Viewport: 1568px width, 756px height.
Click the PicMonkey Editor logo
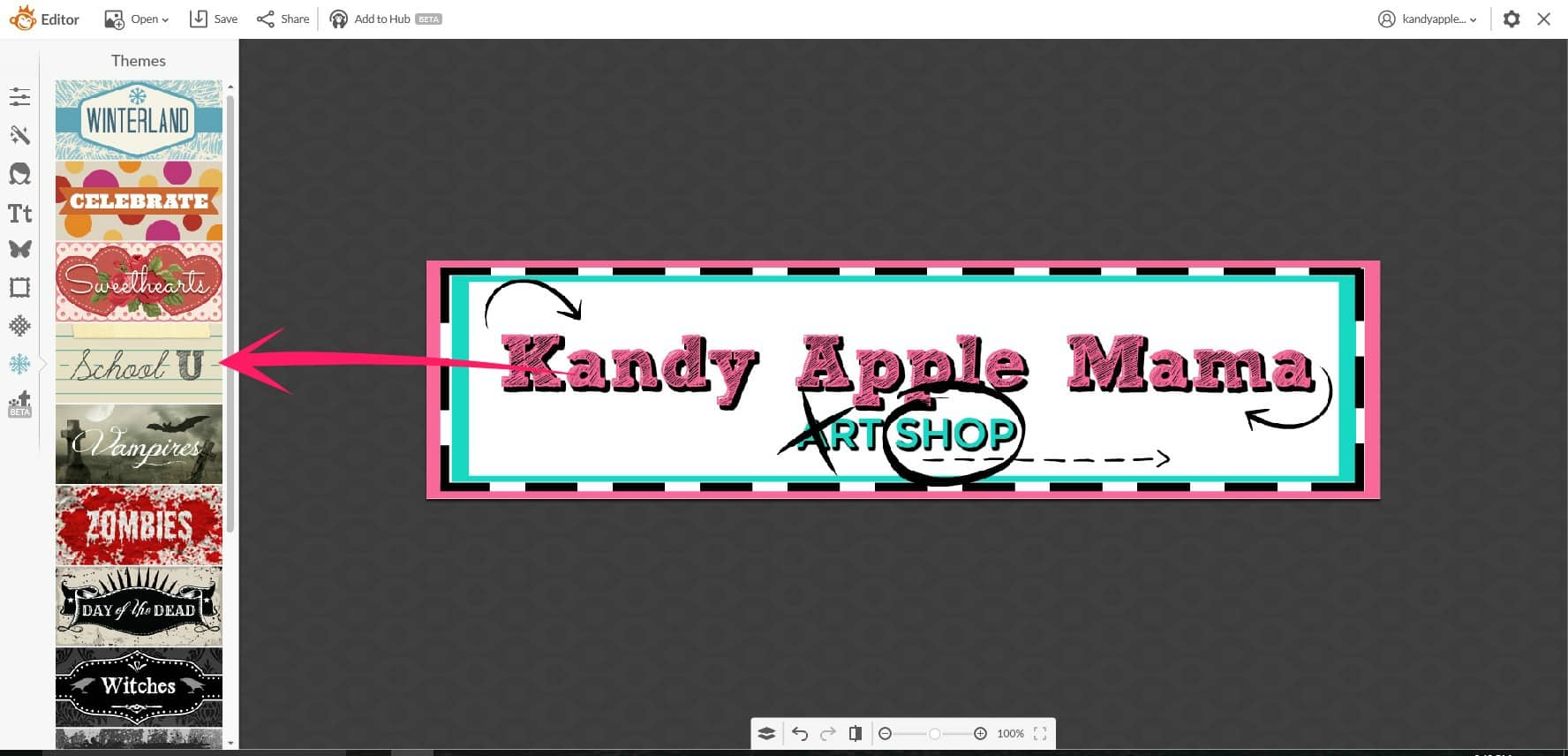(44, 19)
